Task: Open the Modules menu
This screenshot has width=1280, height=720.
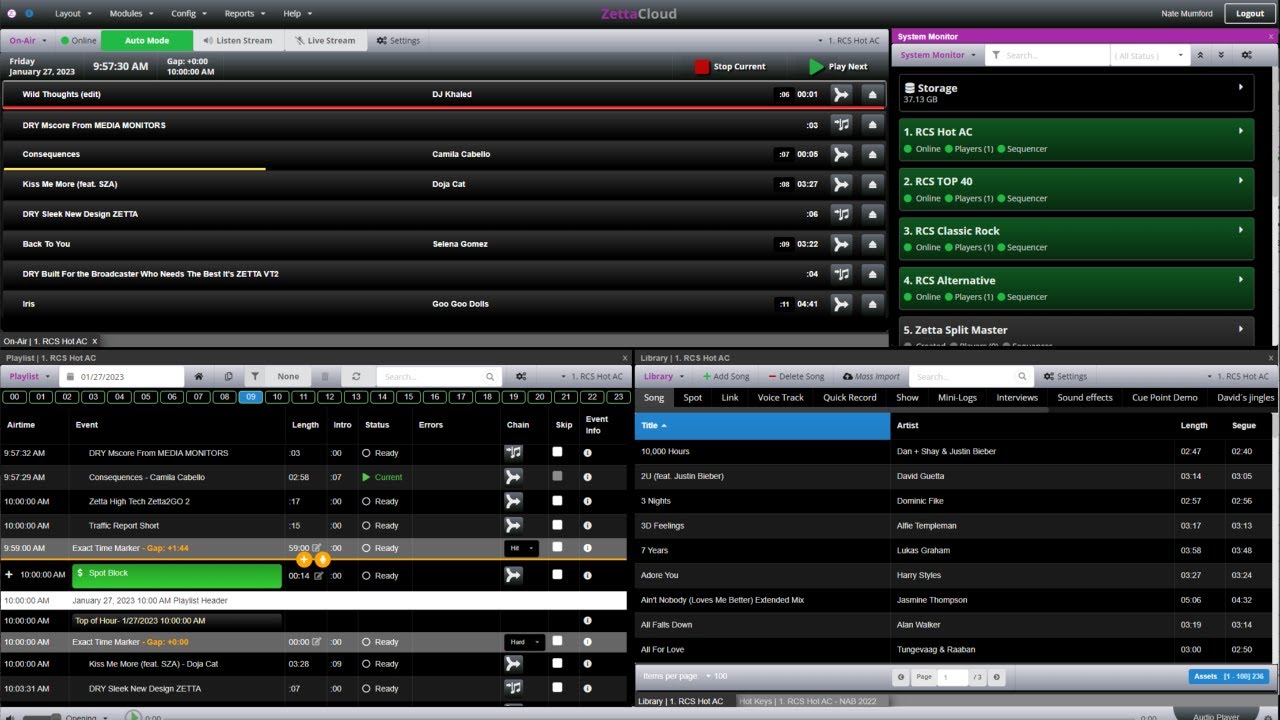Action: point(131,14)
